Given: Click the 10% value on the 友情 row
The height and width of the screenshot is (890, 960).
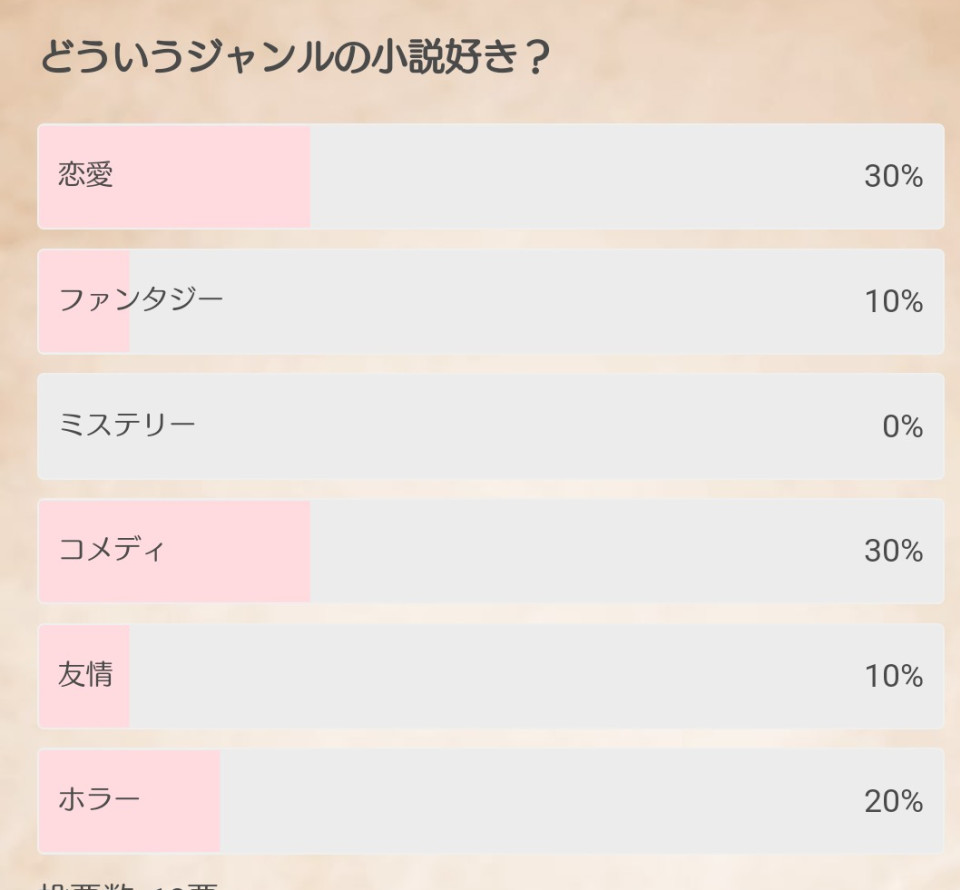Looking at the screenshot, I should point(893,676).
